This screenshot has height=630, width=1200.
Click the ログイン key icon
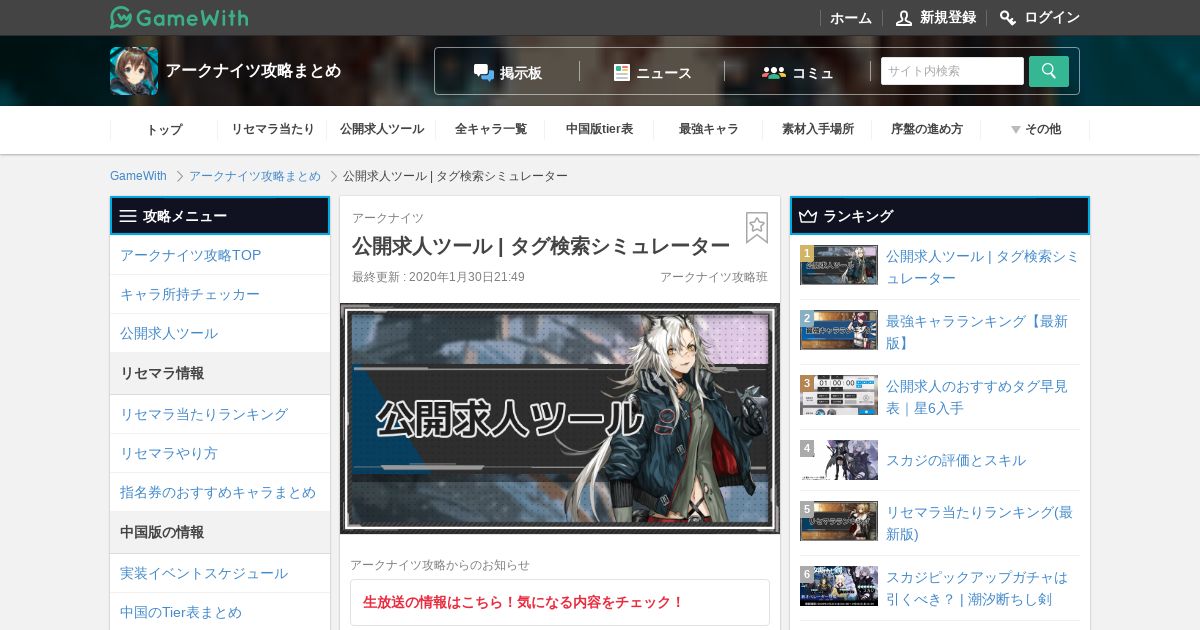(1008, 18)
